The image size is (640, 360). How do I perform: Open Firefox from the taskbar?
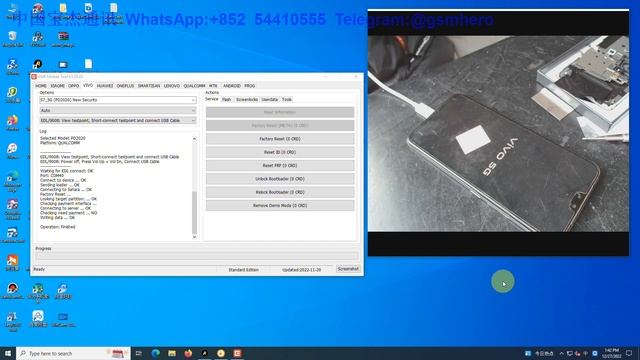[x=188, y=353]
